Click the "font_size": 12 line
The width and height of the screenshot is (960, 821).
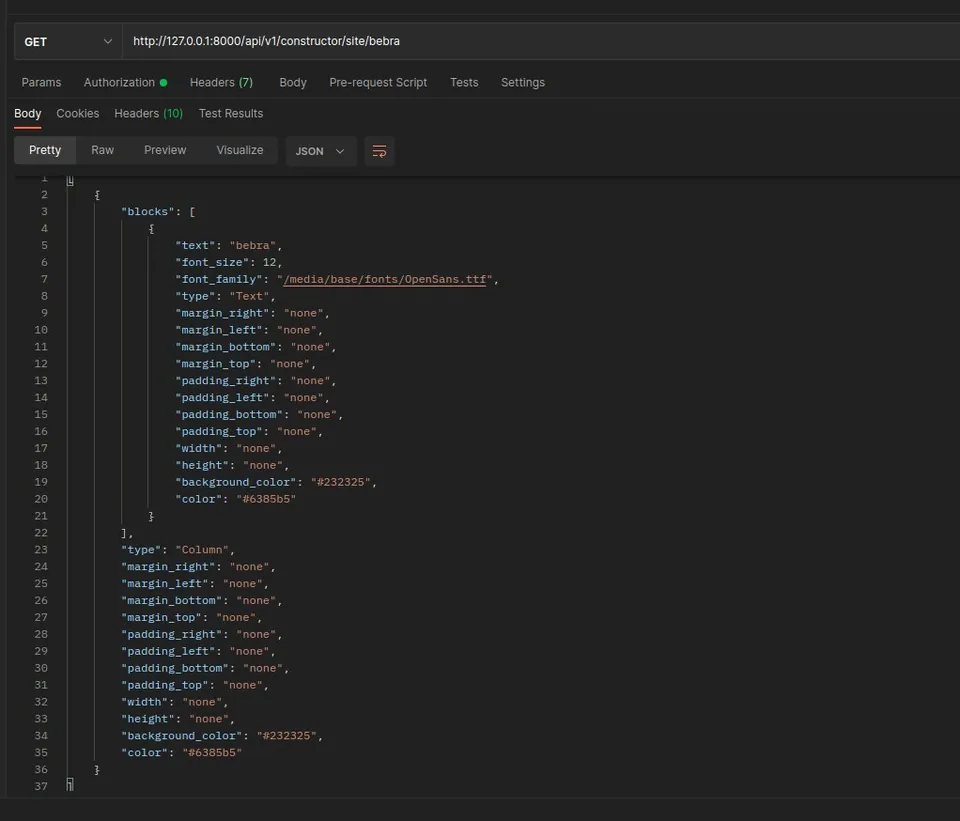pyautogui.click(x=228, y=263)
